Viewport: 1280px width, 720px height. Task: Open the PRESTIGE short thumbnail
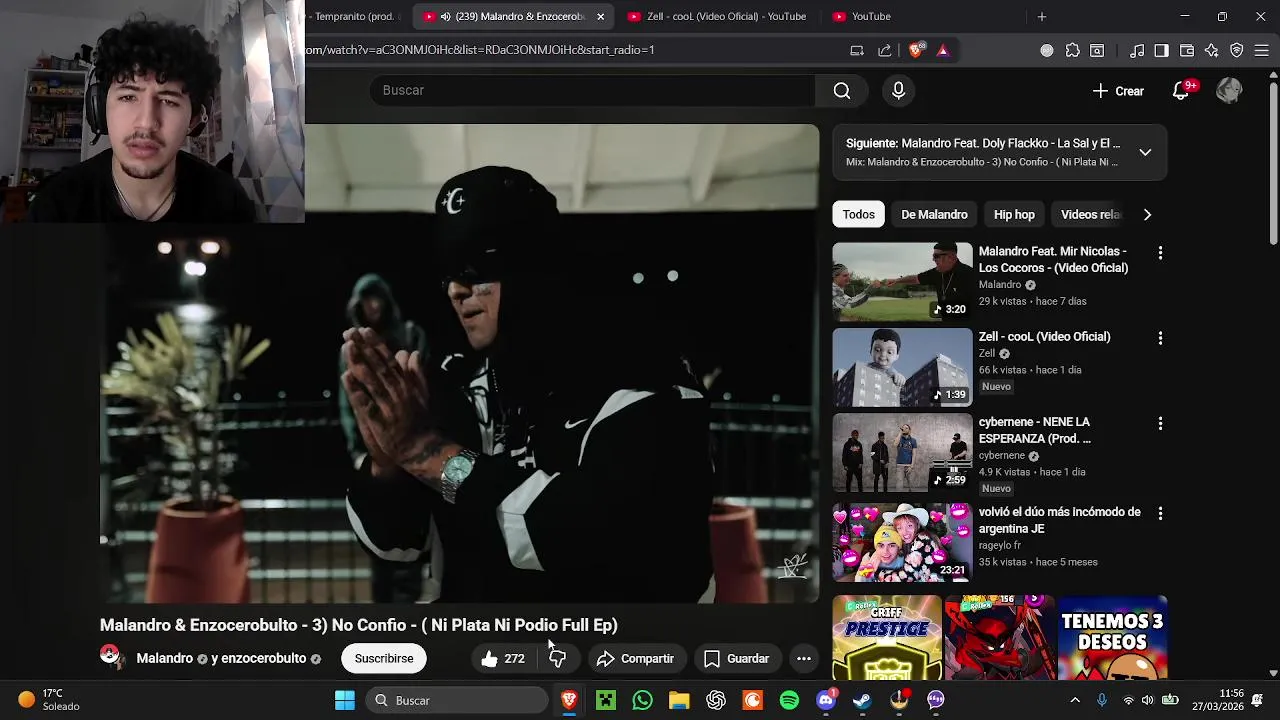(x=887, y=638)
